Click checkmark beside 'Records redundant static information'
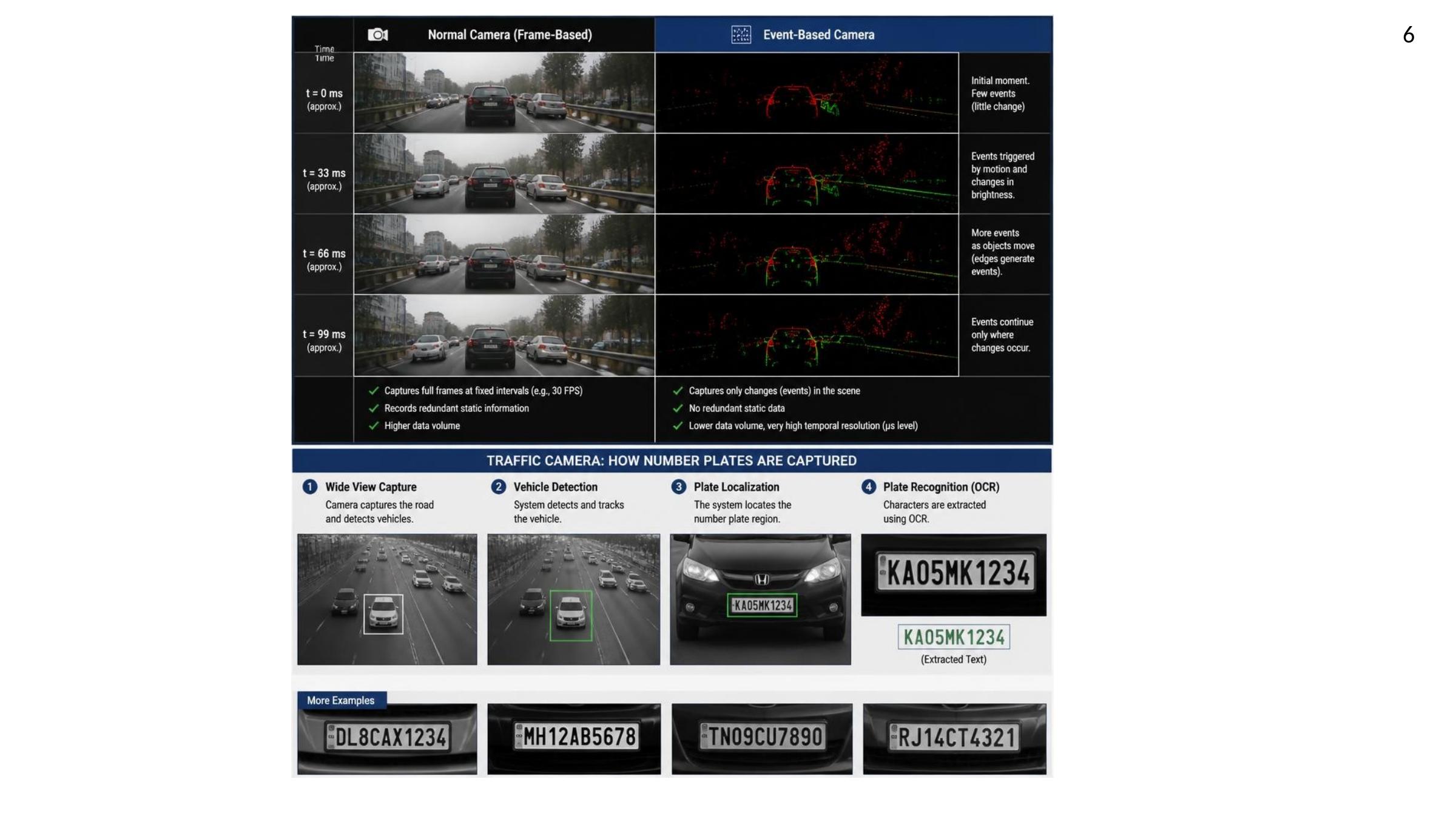1456x819 pixels. (x=374, y=408)
